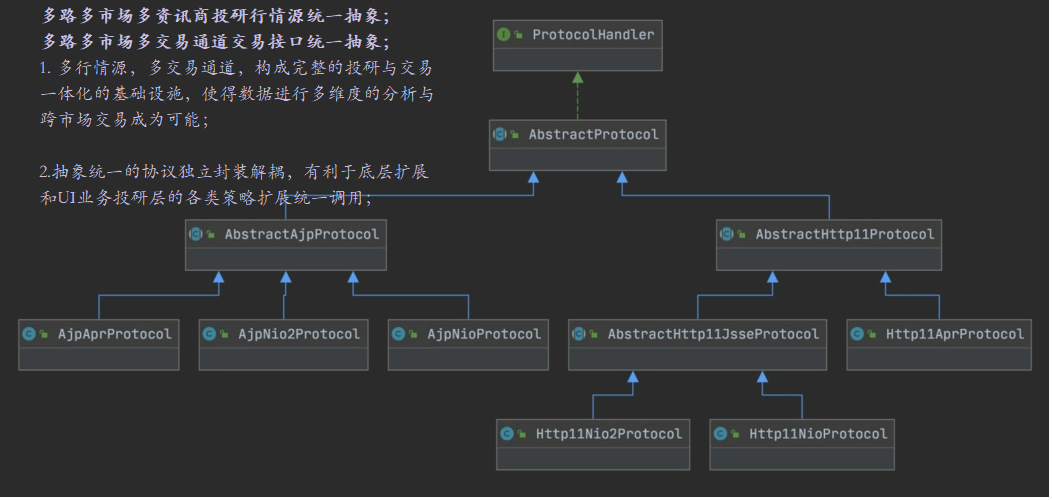The height and width of the screenshot is (500, 1052).
Task: Click the heading line ending 交易接口统一抽象
Action: click(216, 42)
